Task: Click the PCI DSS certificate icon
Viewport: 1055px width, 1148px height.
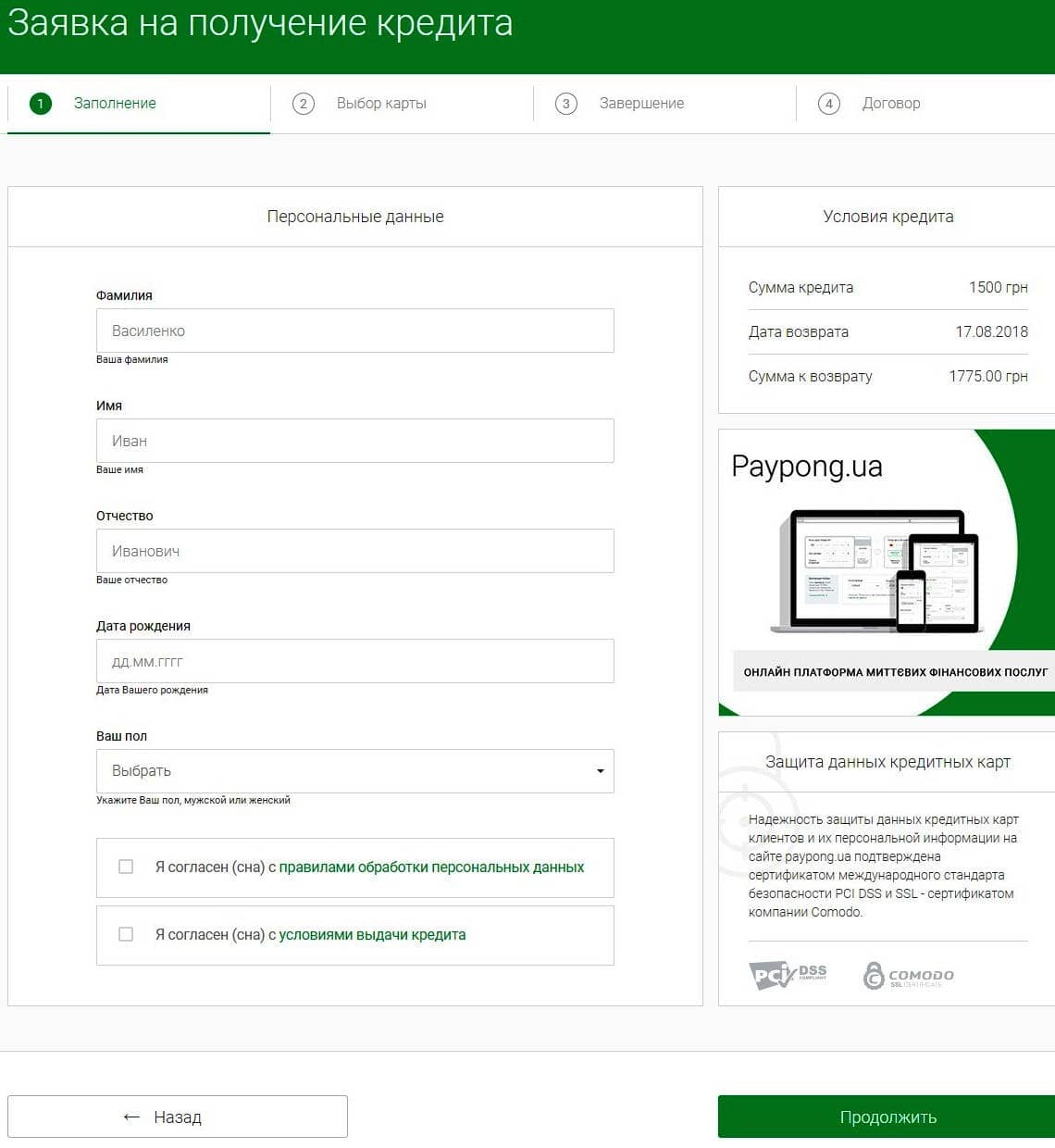Action: pos(788,975)
